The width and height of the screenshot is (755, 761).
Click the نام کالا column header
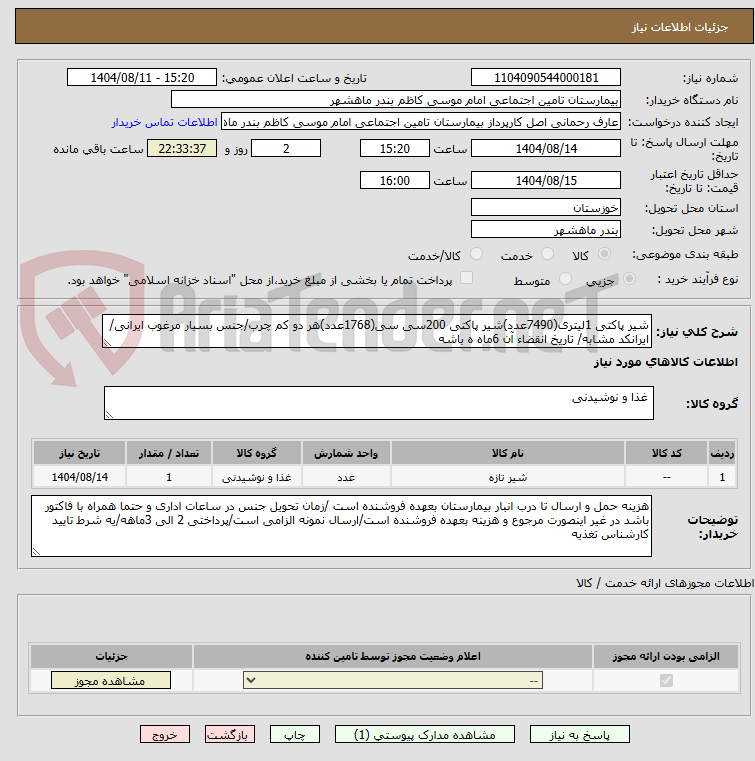click(x=508, y=453)
